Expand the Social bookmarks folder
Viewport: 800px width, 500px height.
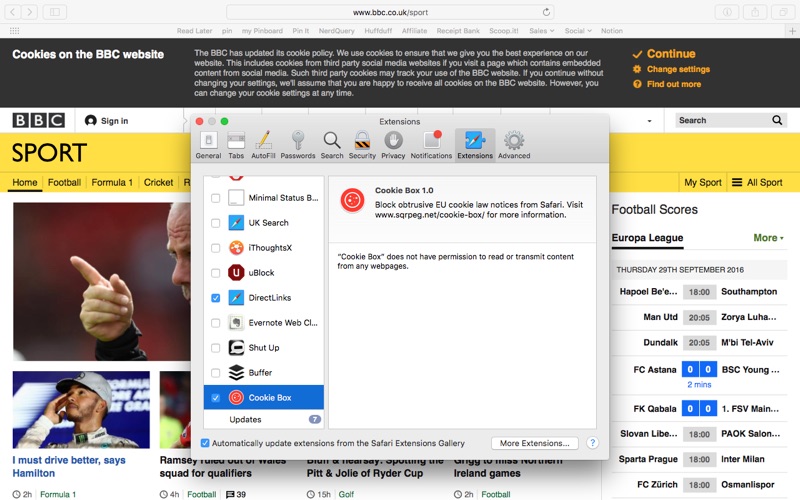tap(578, 31)
